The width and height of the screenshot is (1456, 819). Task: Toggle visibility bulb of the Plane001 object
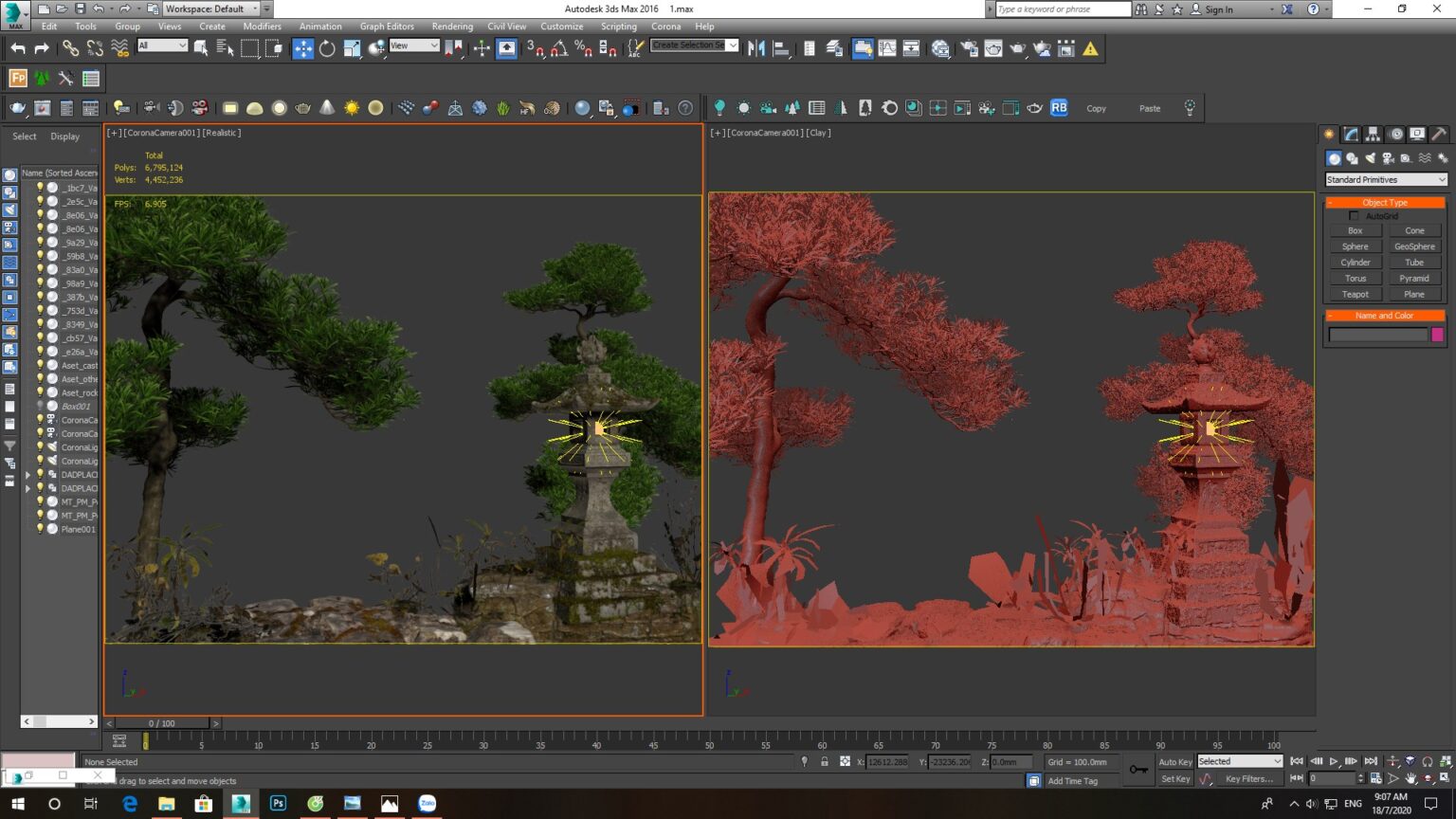tap(40, 529)
